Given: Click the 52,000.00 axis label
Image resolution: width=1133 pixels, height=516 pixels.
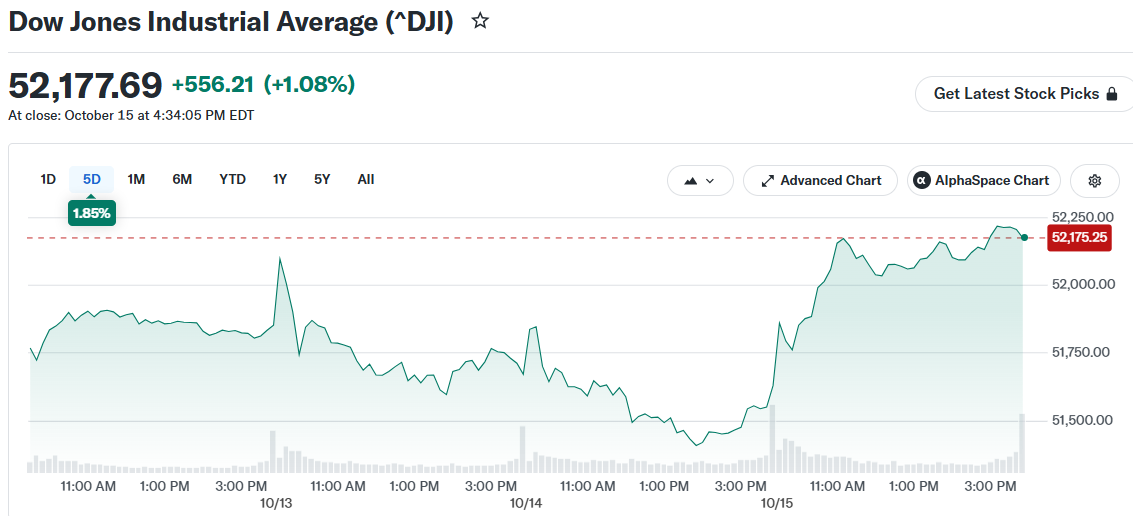Looking at the screenshot, I should (x=1083, y=285).
